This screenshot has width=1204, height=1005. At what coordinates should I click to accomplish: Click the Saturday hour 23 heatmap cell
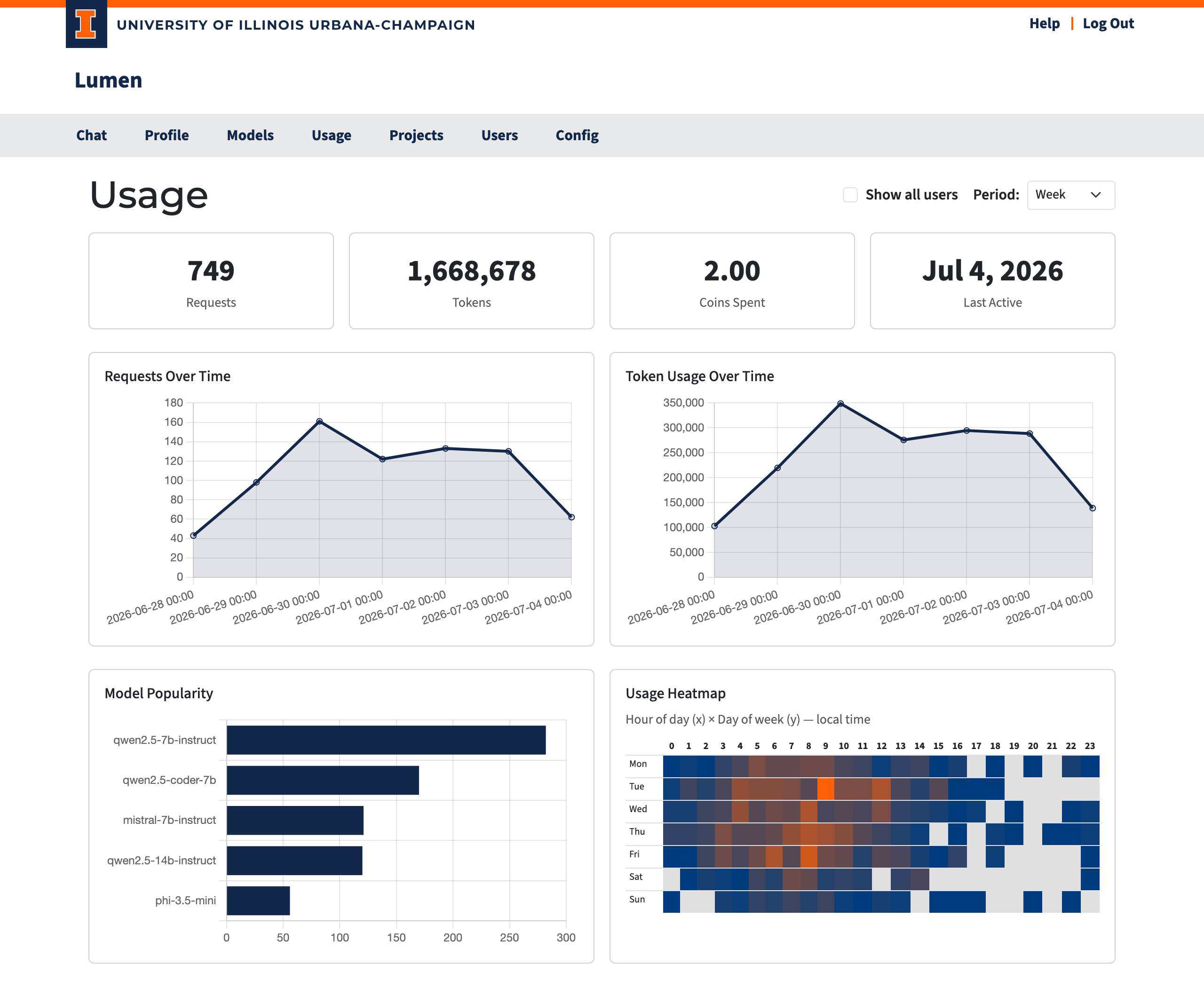click(1090, 879)
